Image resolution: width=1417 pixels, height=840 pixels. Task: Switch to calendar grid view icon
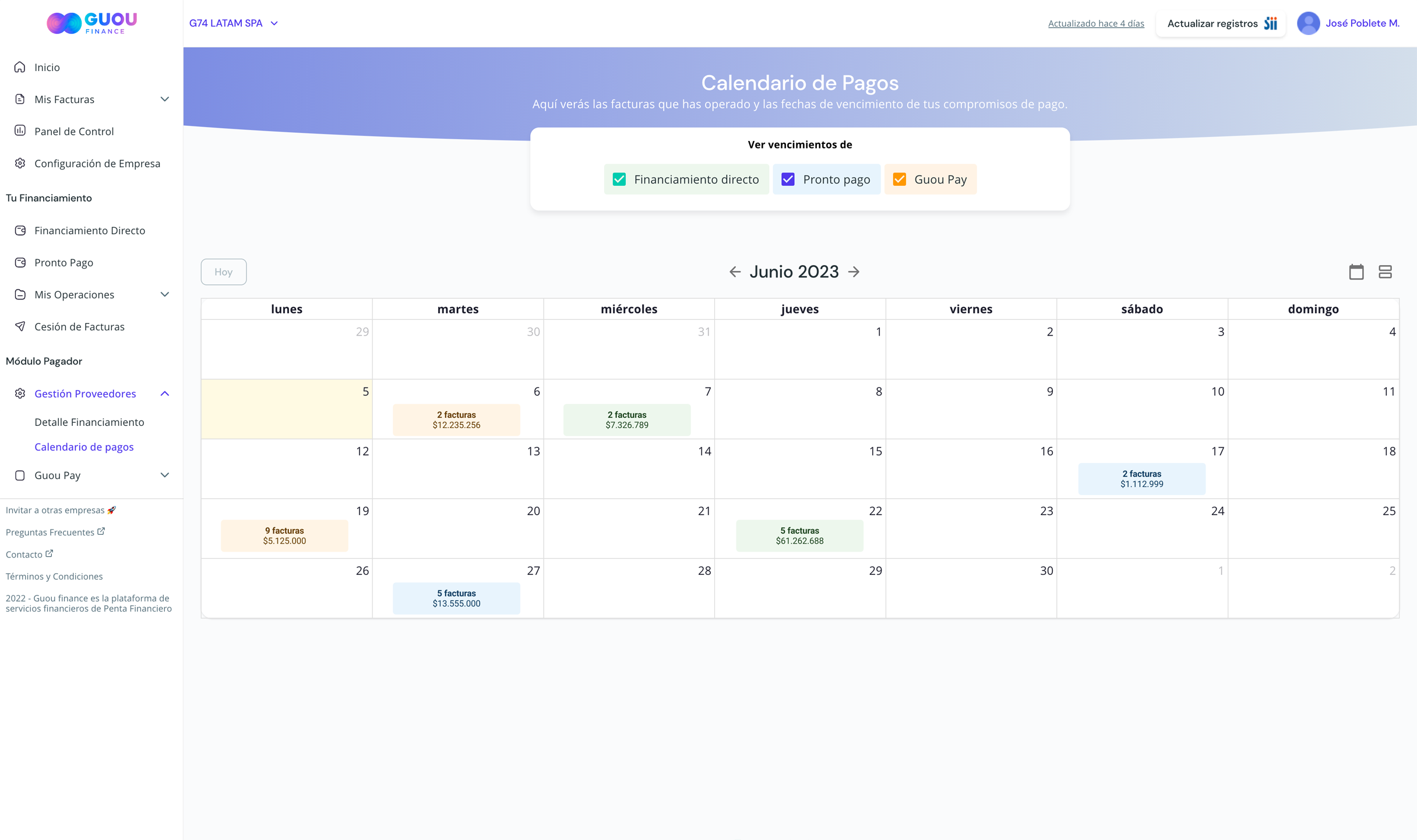1356,272
